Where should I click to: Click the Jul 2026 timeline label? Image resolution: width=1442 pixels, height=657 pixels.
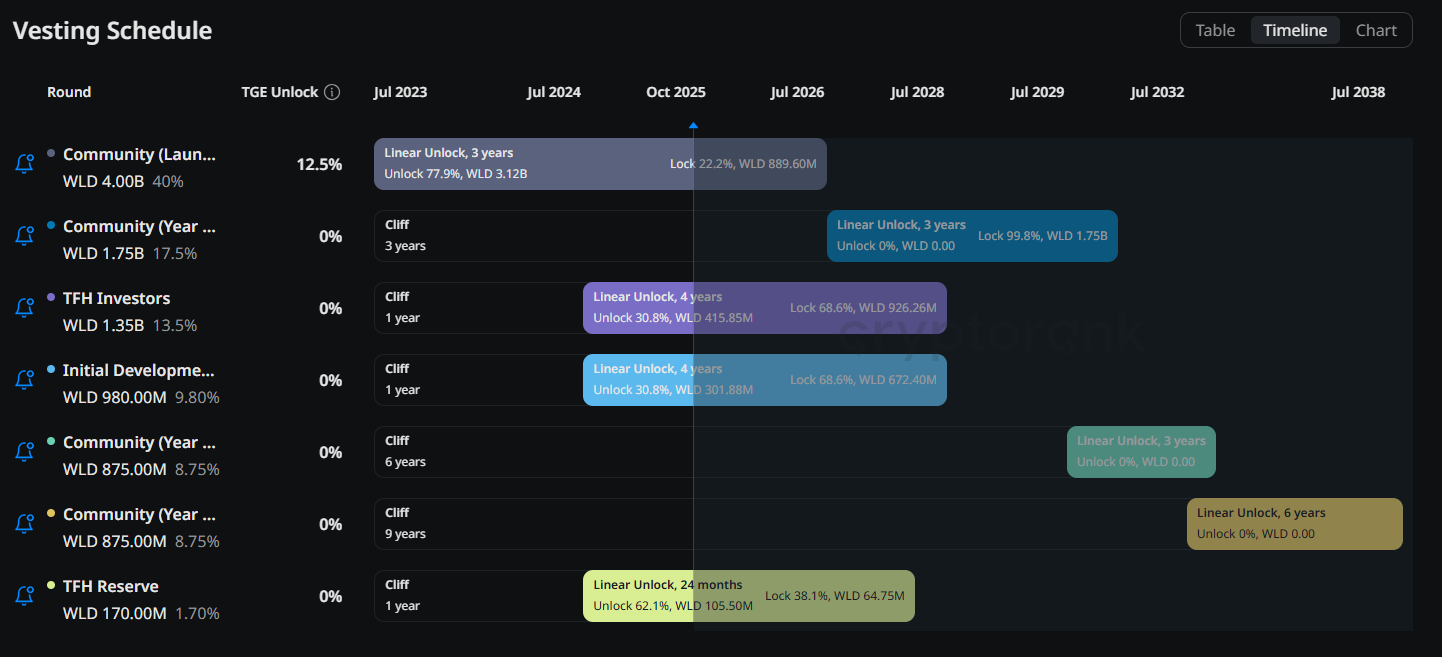797,92
